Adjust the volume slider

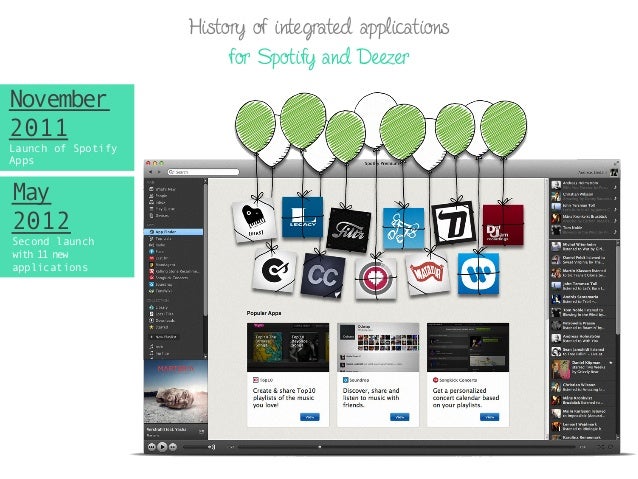point(197,447)
